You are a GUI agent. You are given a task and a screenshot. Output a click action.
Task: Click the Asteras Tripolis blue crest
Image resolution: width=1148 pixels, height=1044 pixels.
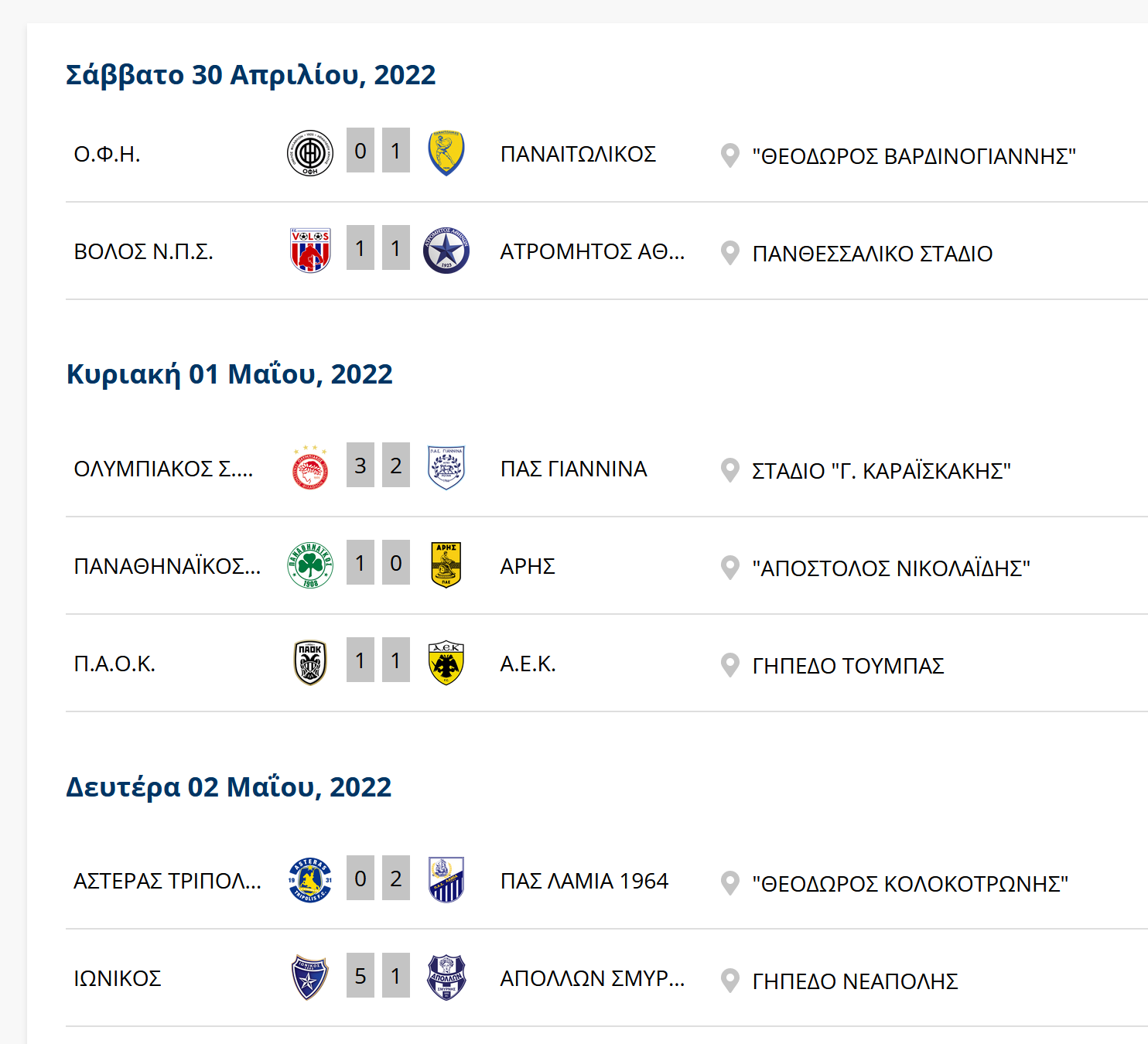[x=310, y=880]
